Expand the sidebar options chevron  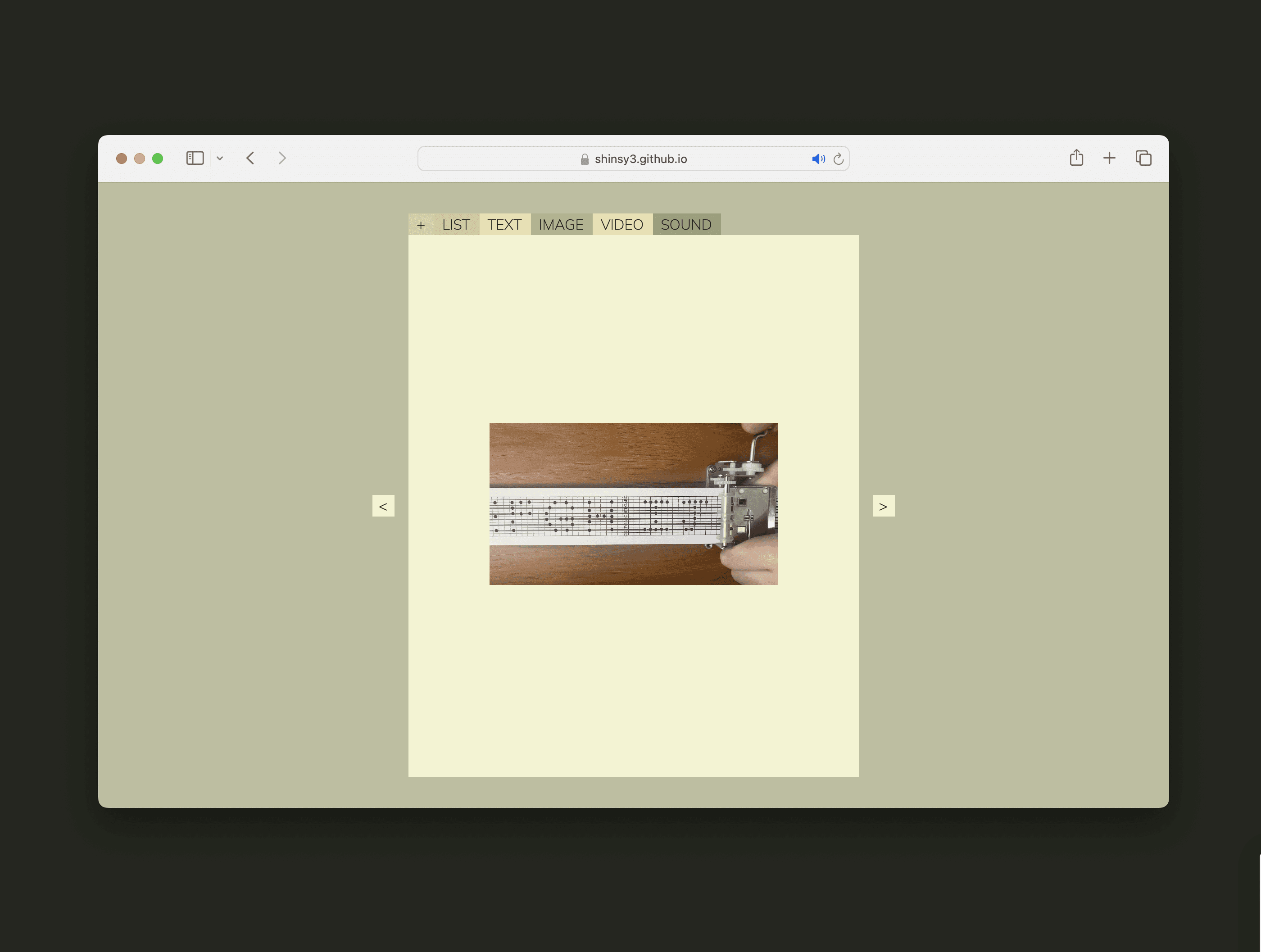(220, 159)
